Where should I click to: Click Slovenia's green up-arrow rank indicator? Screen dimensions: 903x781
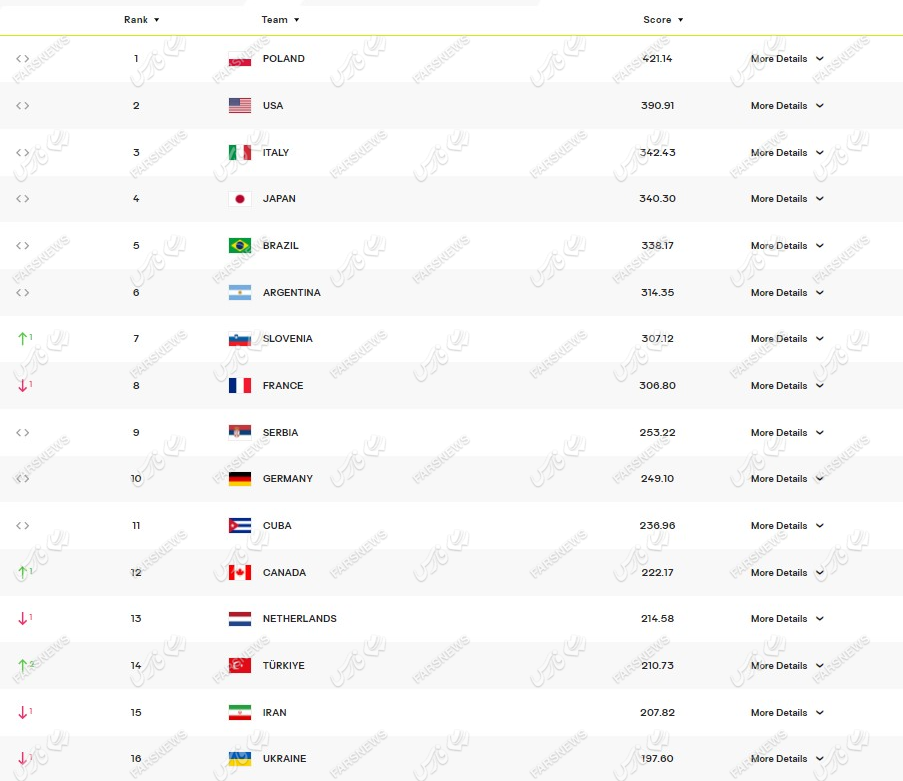pyautogui.click(x=23, y=339)
